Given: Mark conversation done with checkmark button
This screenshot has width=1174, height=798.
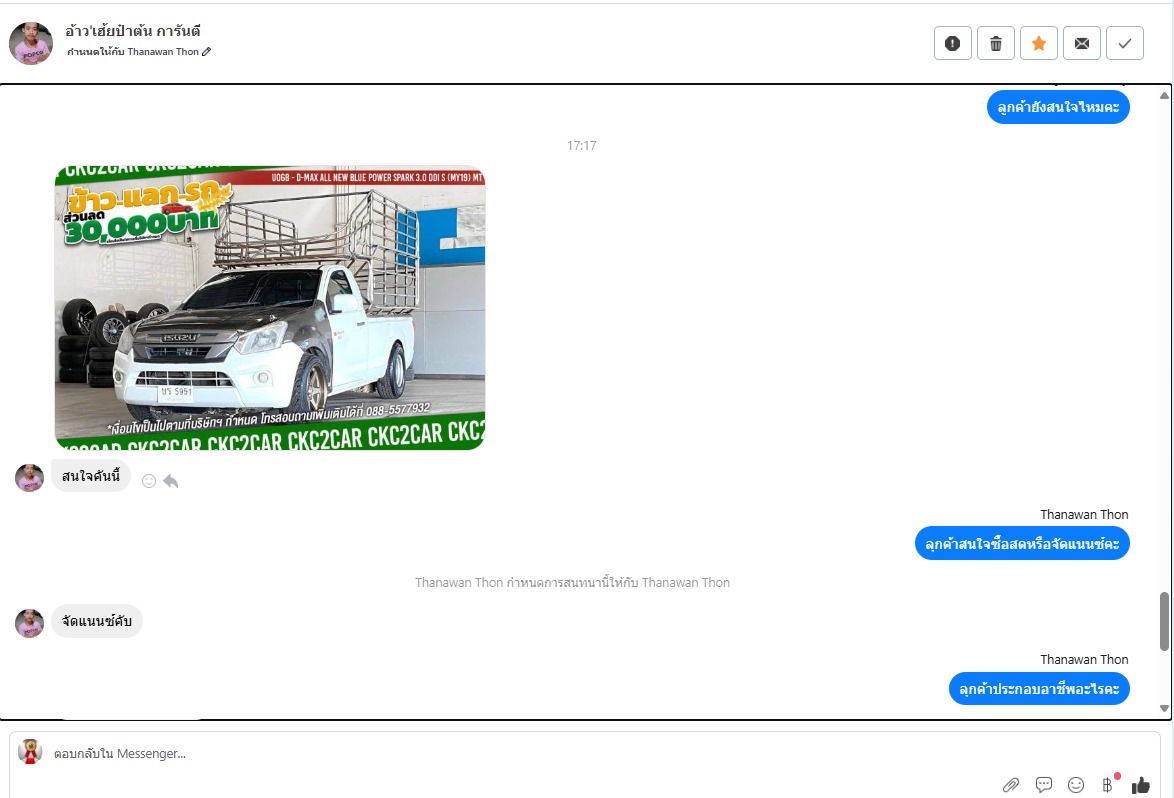Looking at the screenshot, I should pyautogui.click(x=1125, y=43).
